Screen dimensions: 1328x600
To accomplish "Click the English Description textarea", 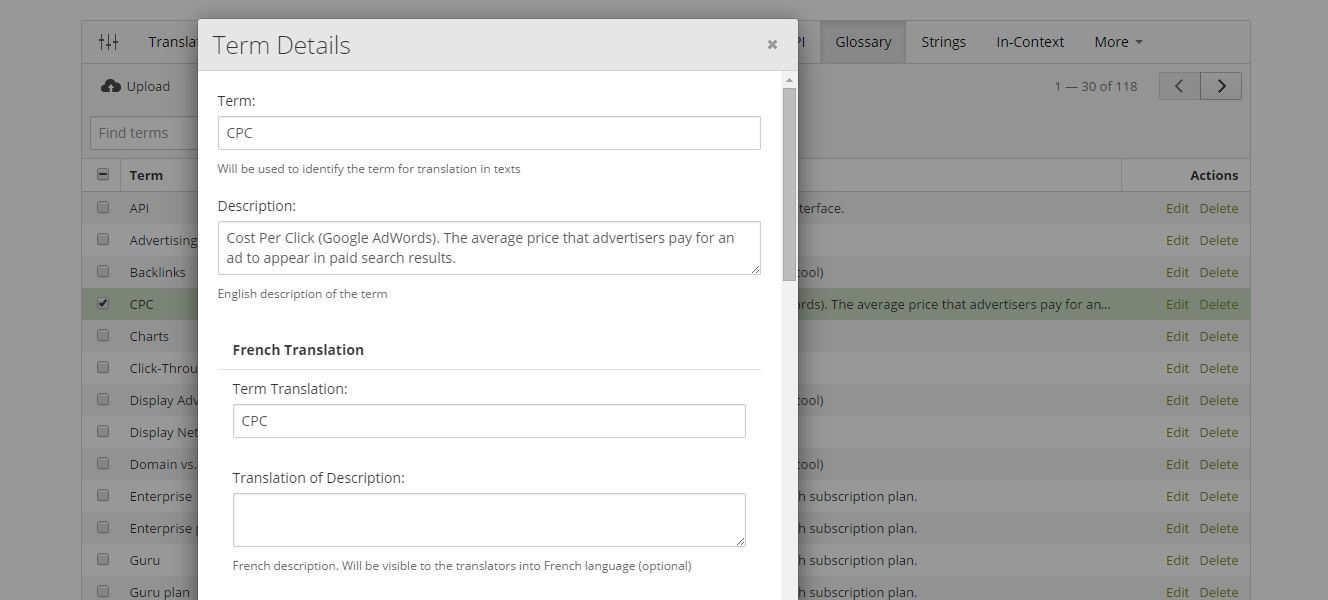I will tap(489, 248).
